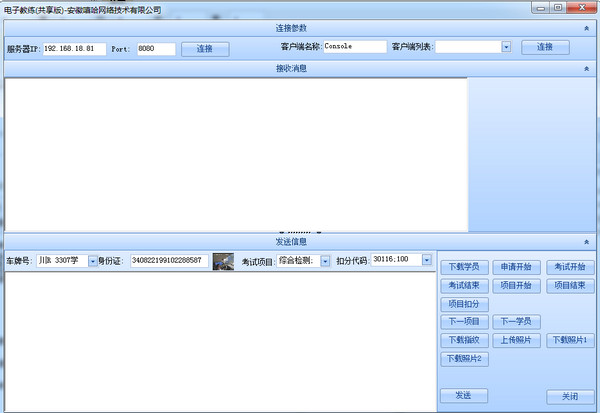The height and width of the screenshot is (413, 600).
Task: Click the student photo thumbnail
Action: [223, 261]
